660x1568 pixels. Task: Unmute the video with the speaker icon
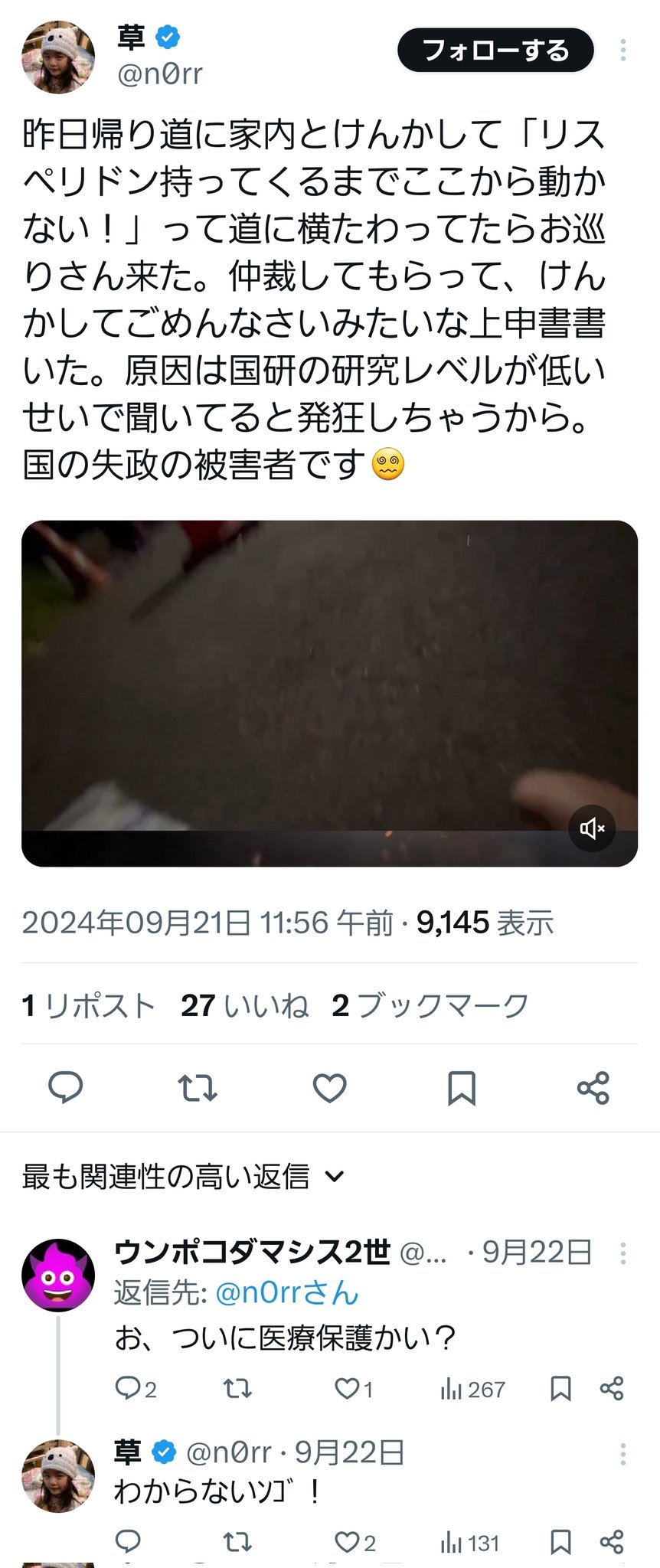[592, 828]
